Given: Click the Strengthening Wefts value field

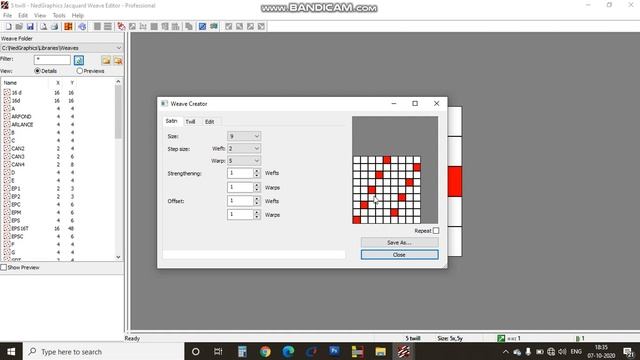Looking at the screenshot, I should [x=240, y=173].
